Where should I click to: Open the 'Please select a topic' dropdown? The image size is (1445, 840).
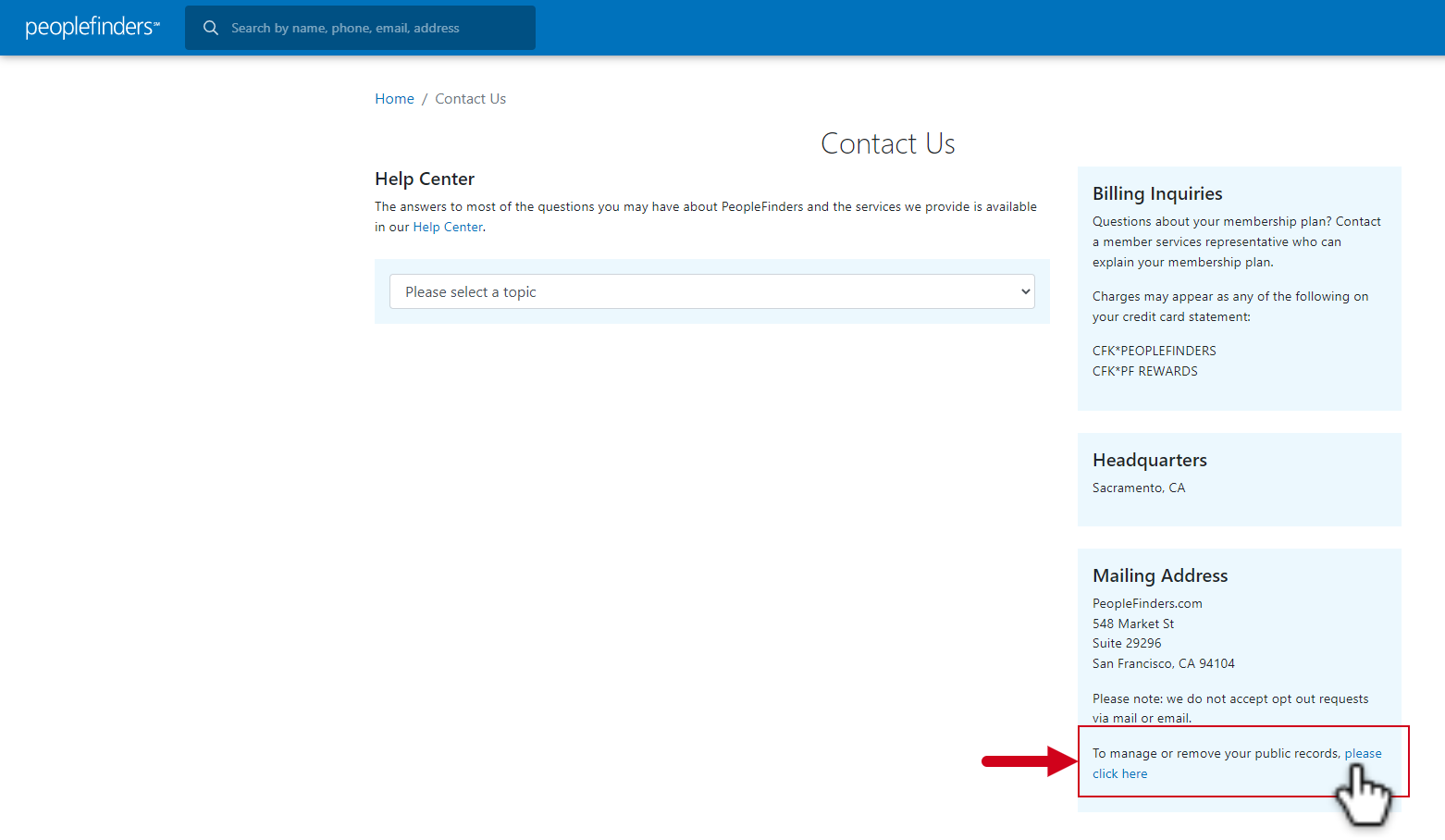coord(712,291)
